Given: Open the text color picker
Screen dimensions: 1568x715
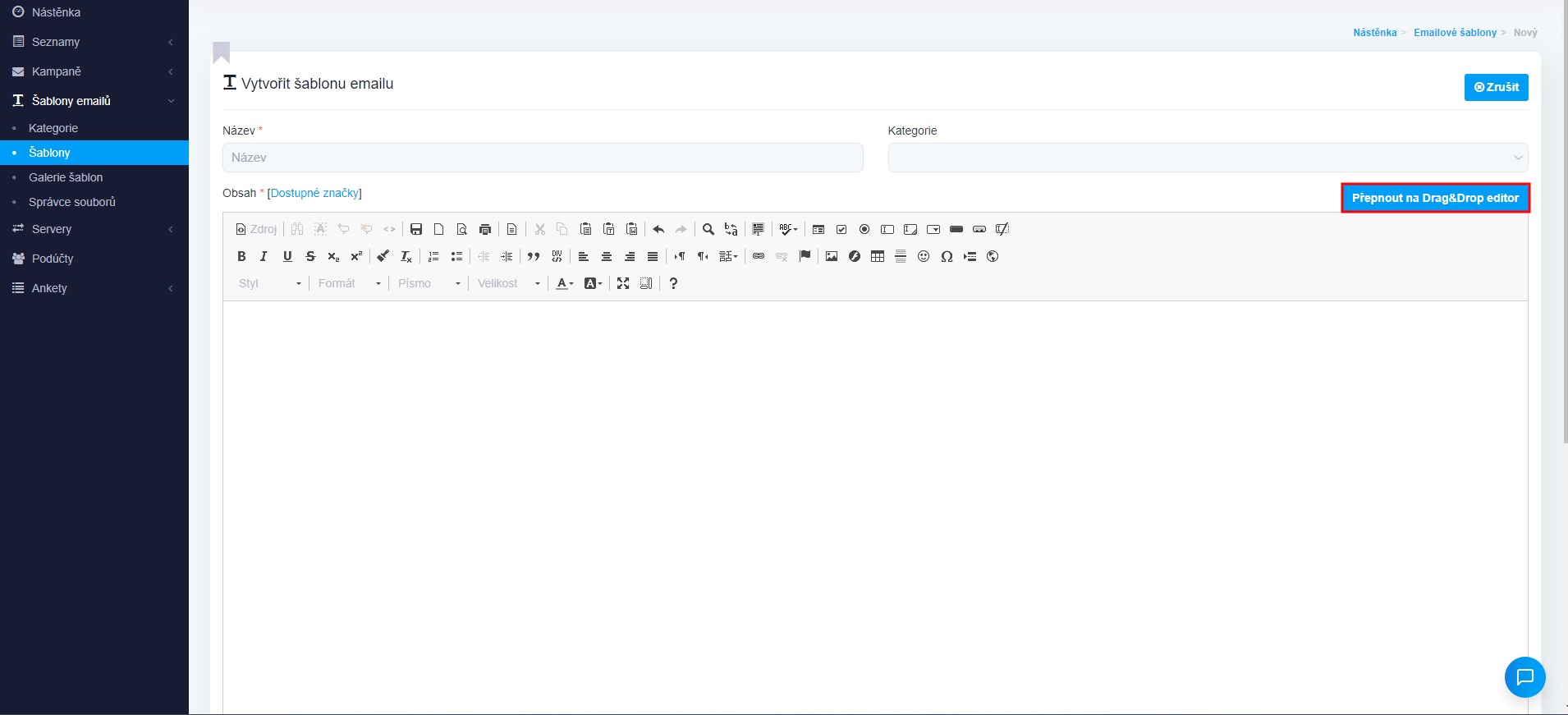Looking at the screenshot, I should click(x=565, y=283).
